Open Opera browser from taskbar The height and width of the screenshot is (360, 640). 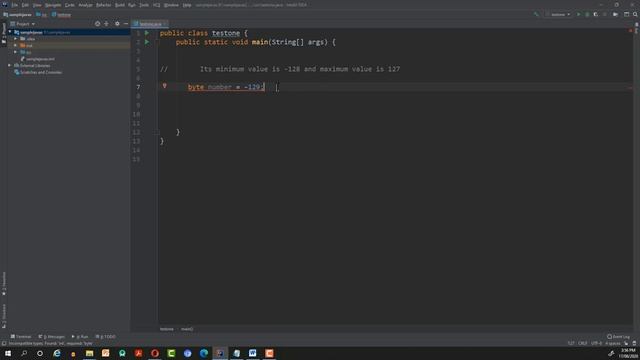(x=155, y=353)
